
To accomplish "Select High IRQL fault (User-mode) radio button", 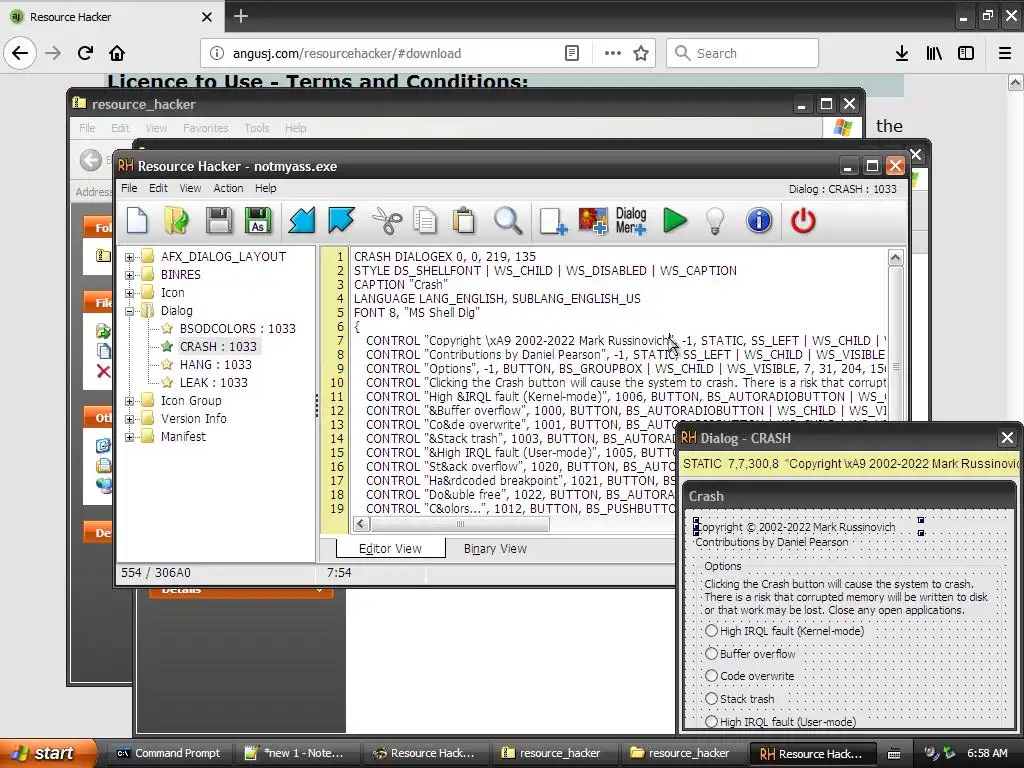I will point(711,721).
